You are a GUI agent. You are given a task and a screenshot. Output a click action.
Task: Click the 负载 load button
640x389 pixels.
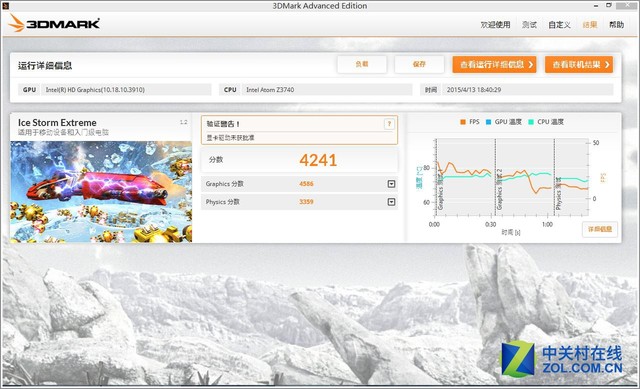tap(362, 64)
